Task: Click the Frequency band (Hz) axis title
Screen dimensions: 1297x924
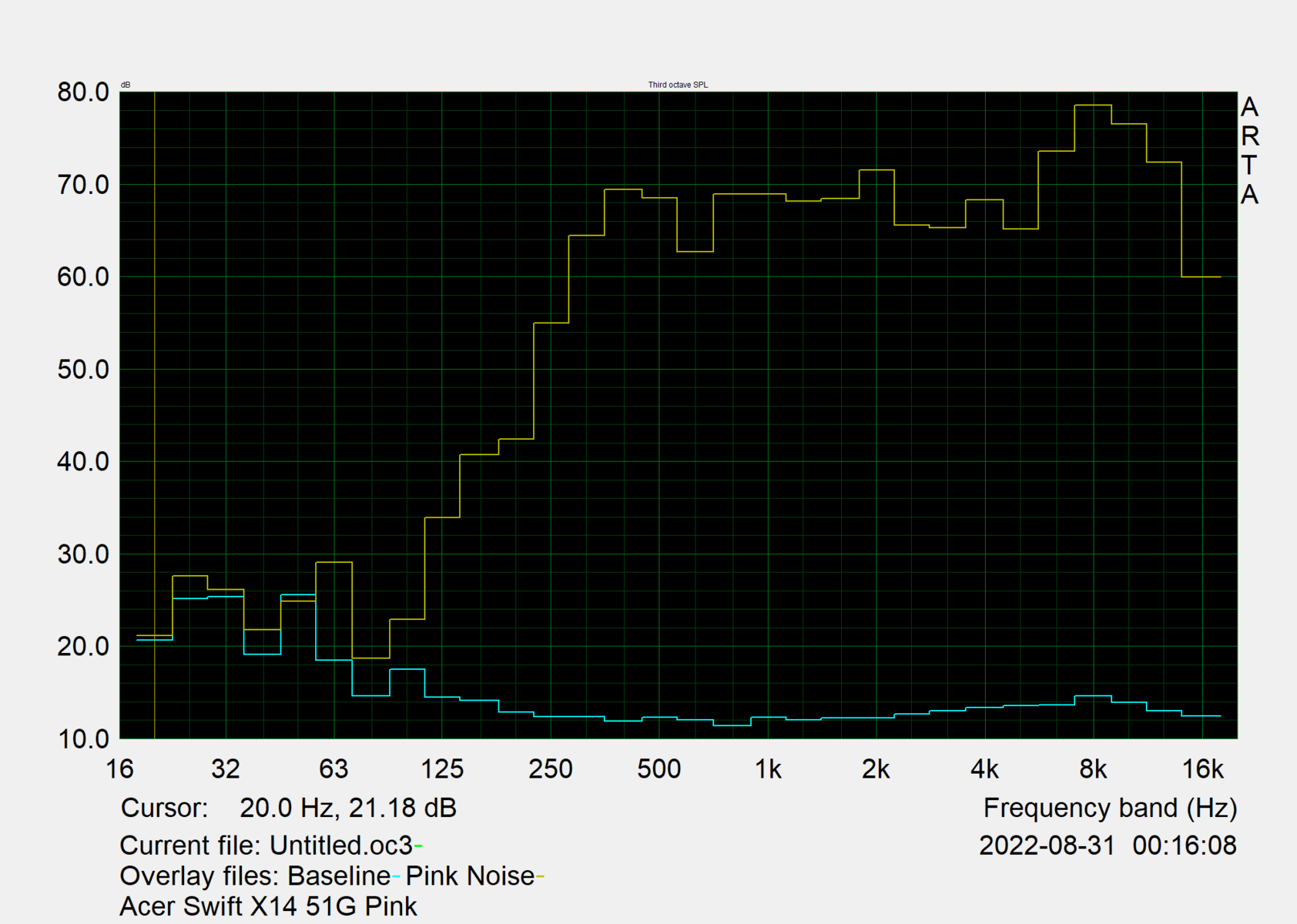Action: (1110, 808)
